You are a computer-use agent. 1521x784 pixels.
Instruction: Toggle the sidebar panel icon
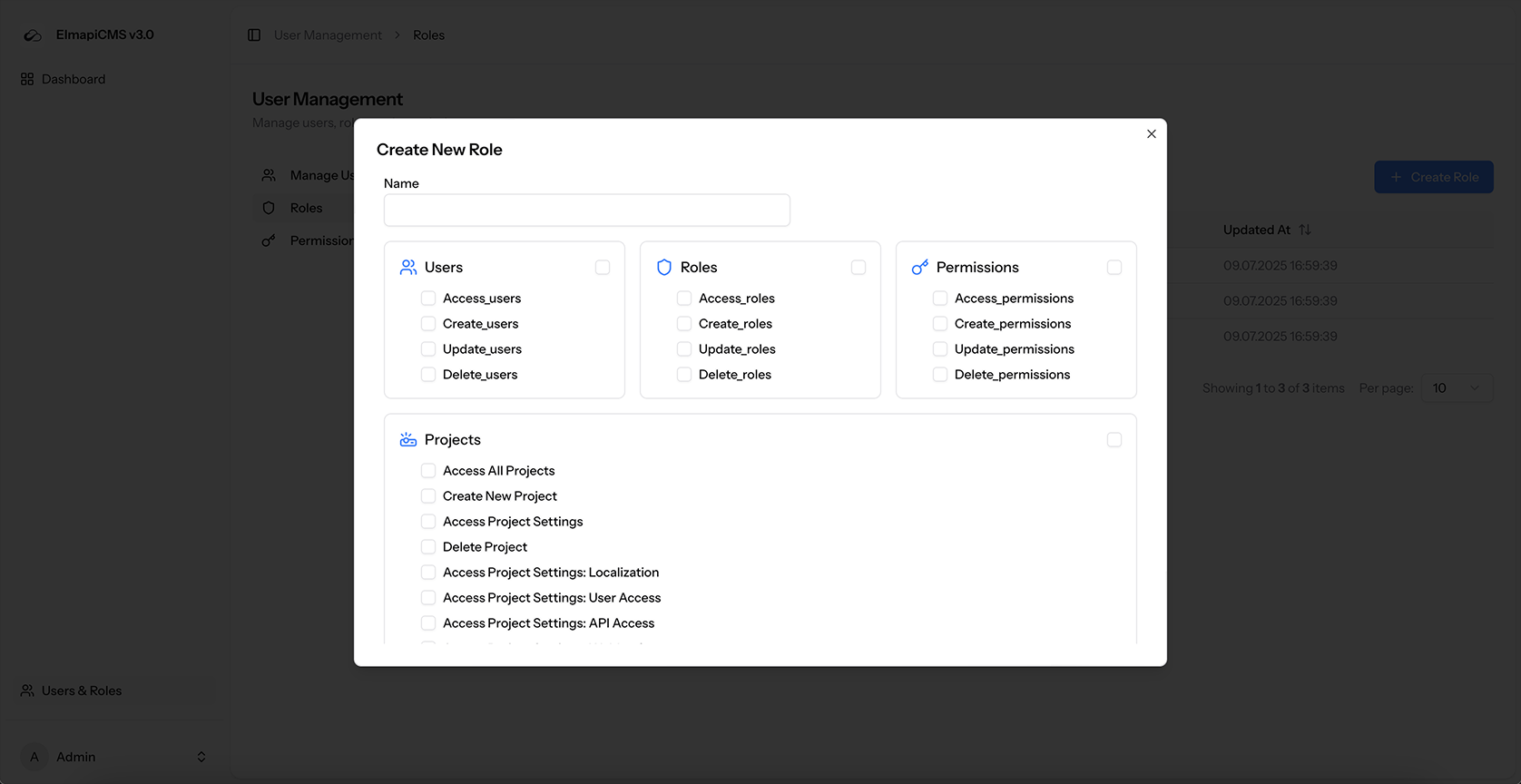(x=254, y=35)
